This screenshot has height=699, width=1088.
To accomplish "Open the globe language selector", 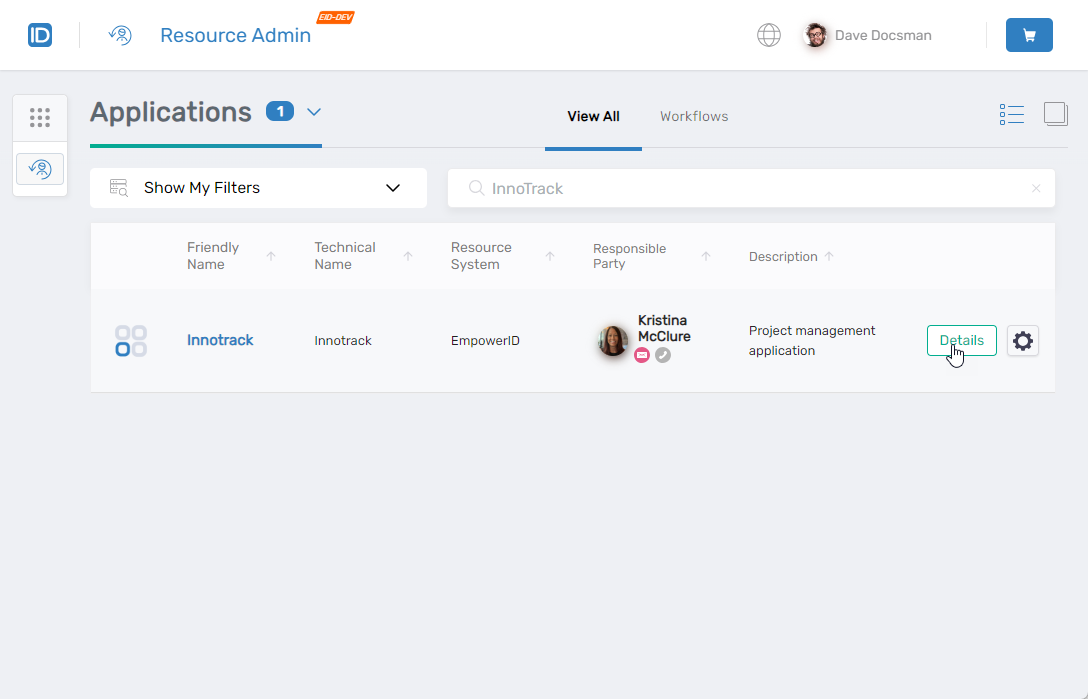I will (768, 35).
